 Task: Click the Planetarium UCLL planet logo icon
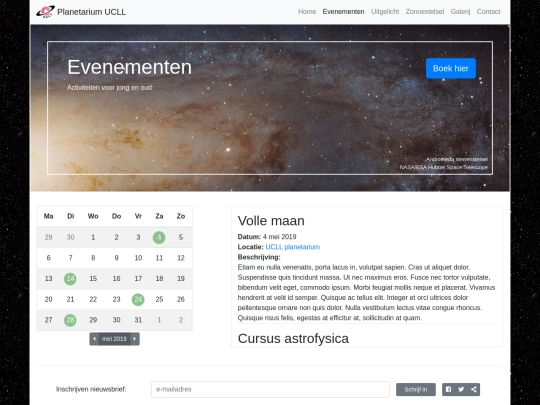(45, 12)
